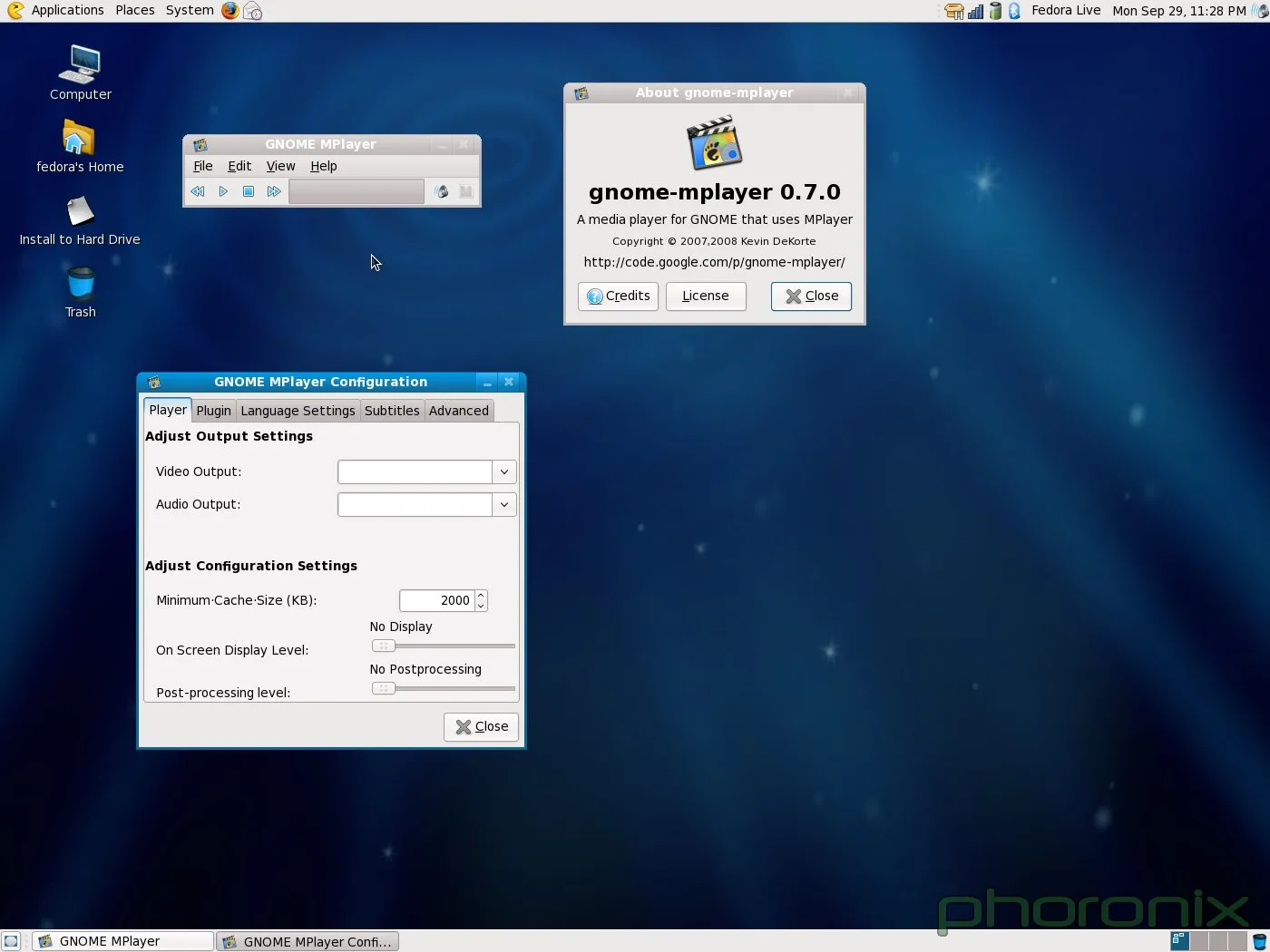The width and height of the screenshot is (1270, 952).
Task: Click the date and time clock
Action: point(1179,11)
